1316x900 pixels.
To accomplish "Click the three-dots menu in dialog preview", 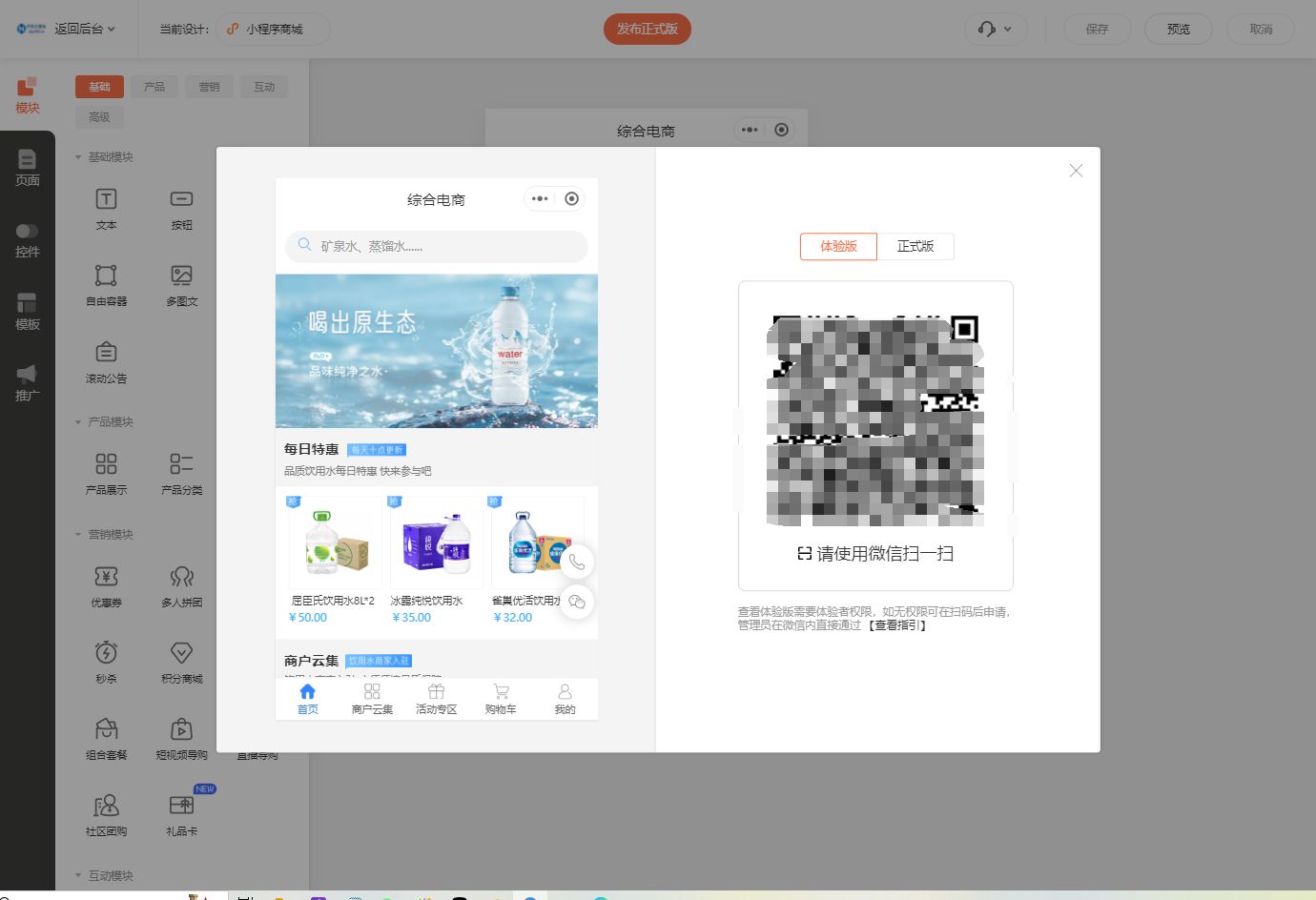I will (540, 199).
